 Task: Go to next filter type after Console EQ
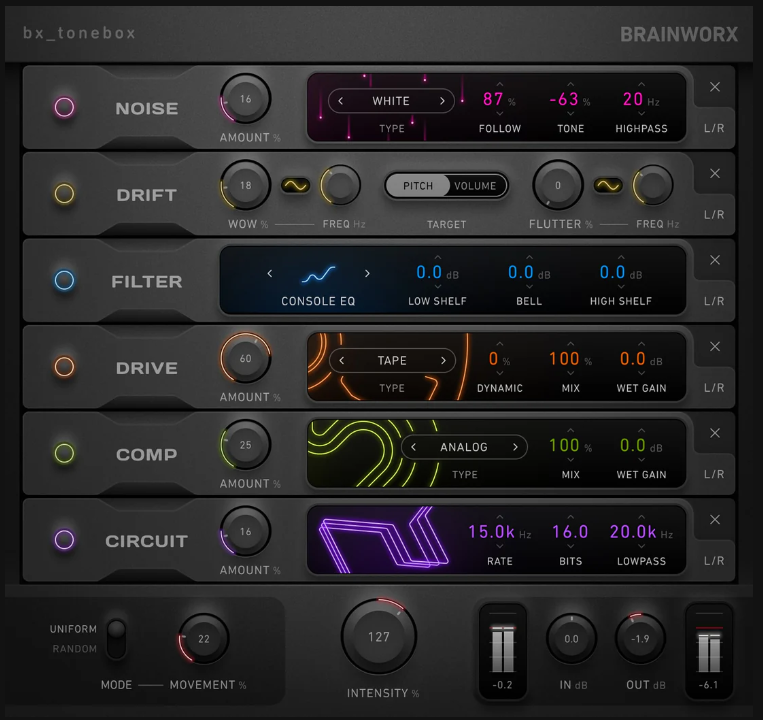coord(367,274)
